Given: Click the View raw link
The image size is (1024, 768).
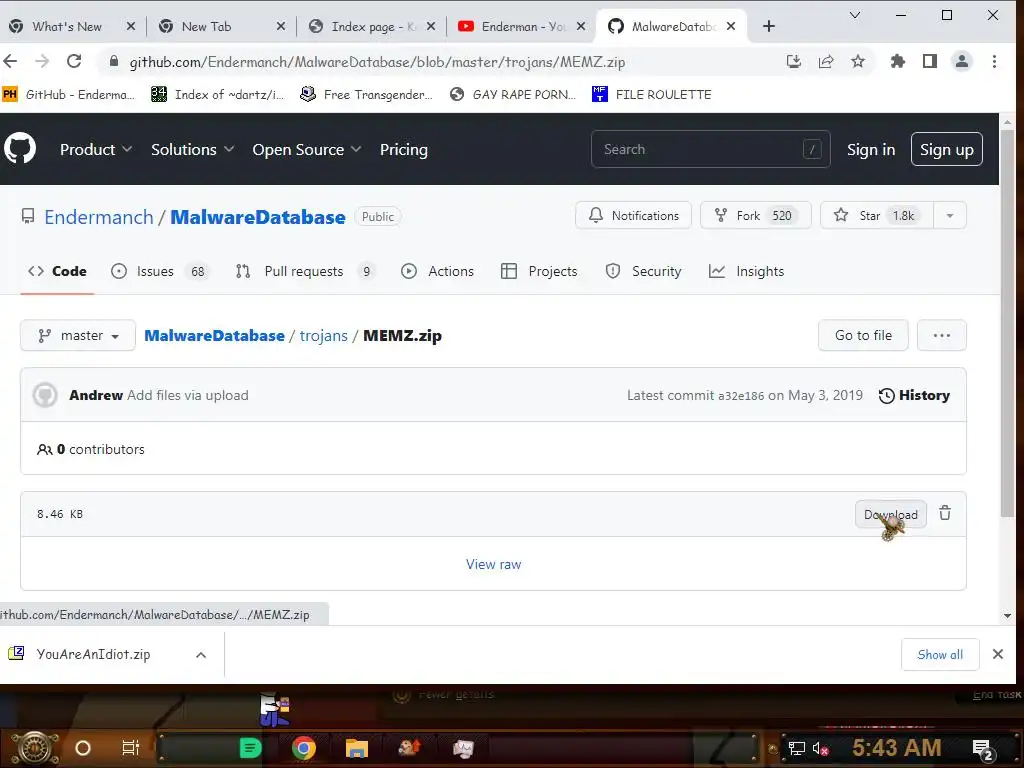Looking at the screenshot, I should [x=493, y=564].
